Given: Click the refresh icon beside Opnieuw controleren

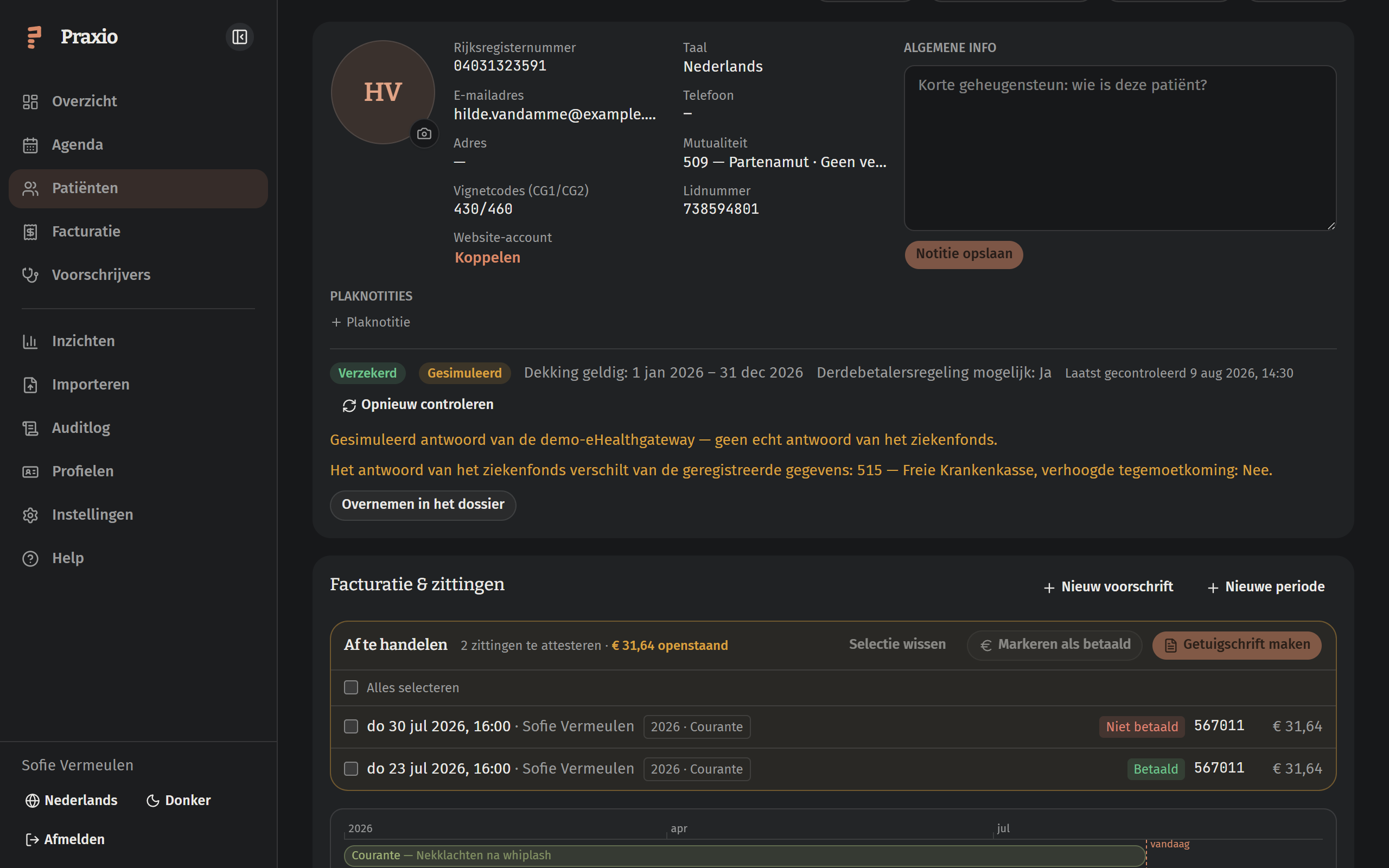Looking at the screenshot, I should tap(349, 405).
